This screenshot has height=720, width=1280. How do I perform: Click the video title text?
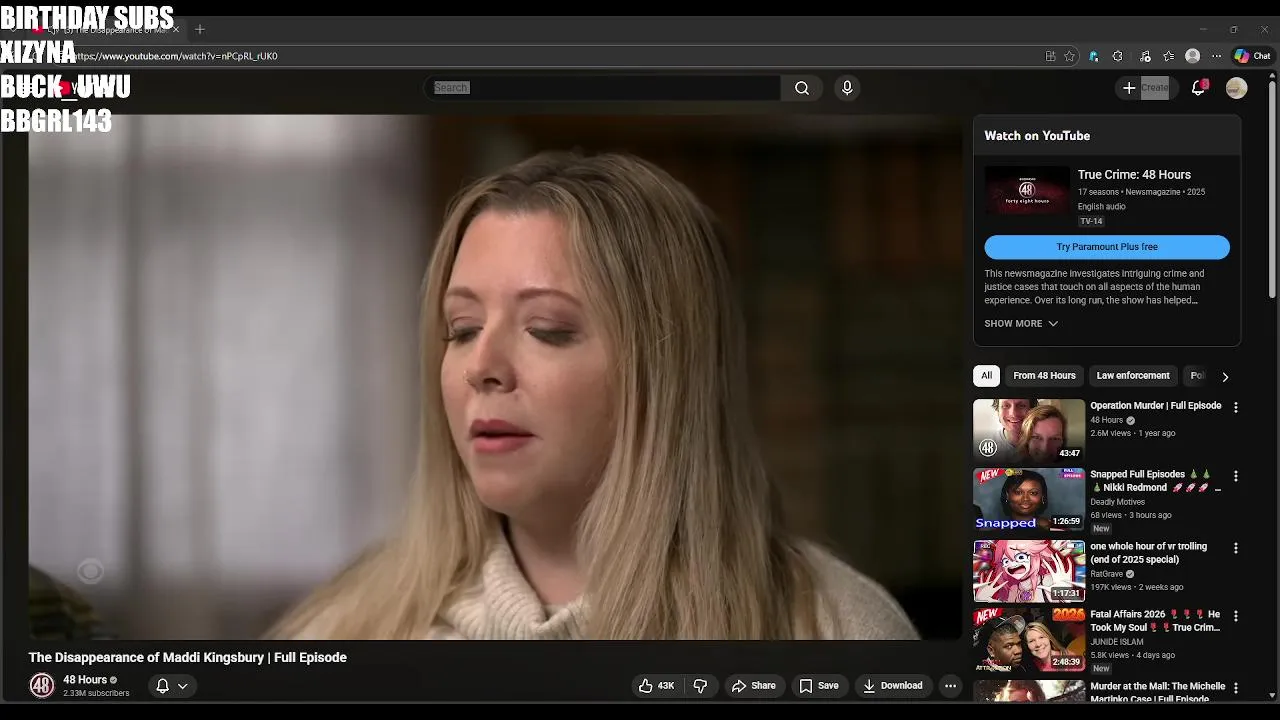187,657
